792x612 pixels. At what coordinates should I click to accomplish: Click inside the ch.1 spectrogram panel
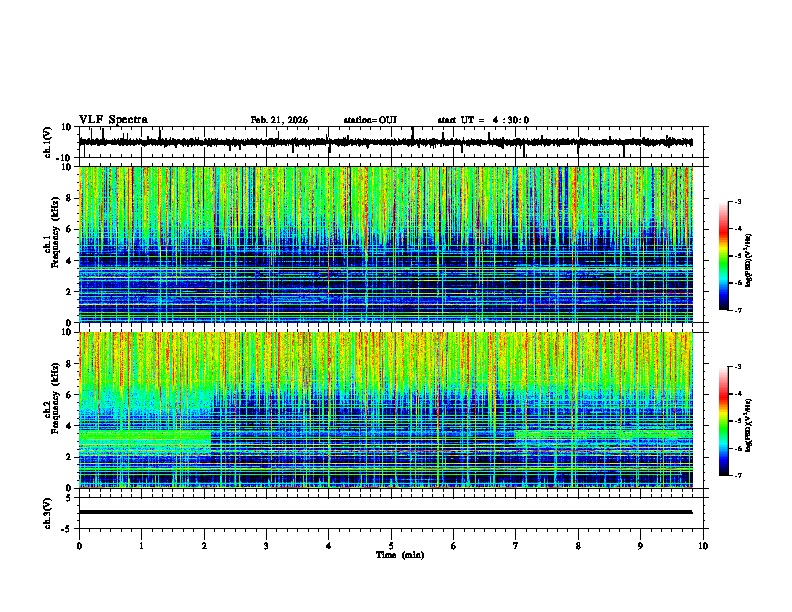click(x=386, y=244)
